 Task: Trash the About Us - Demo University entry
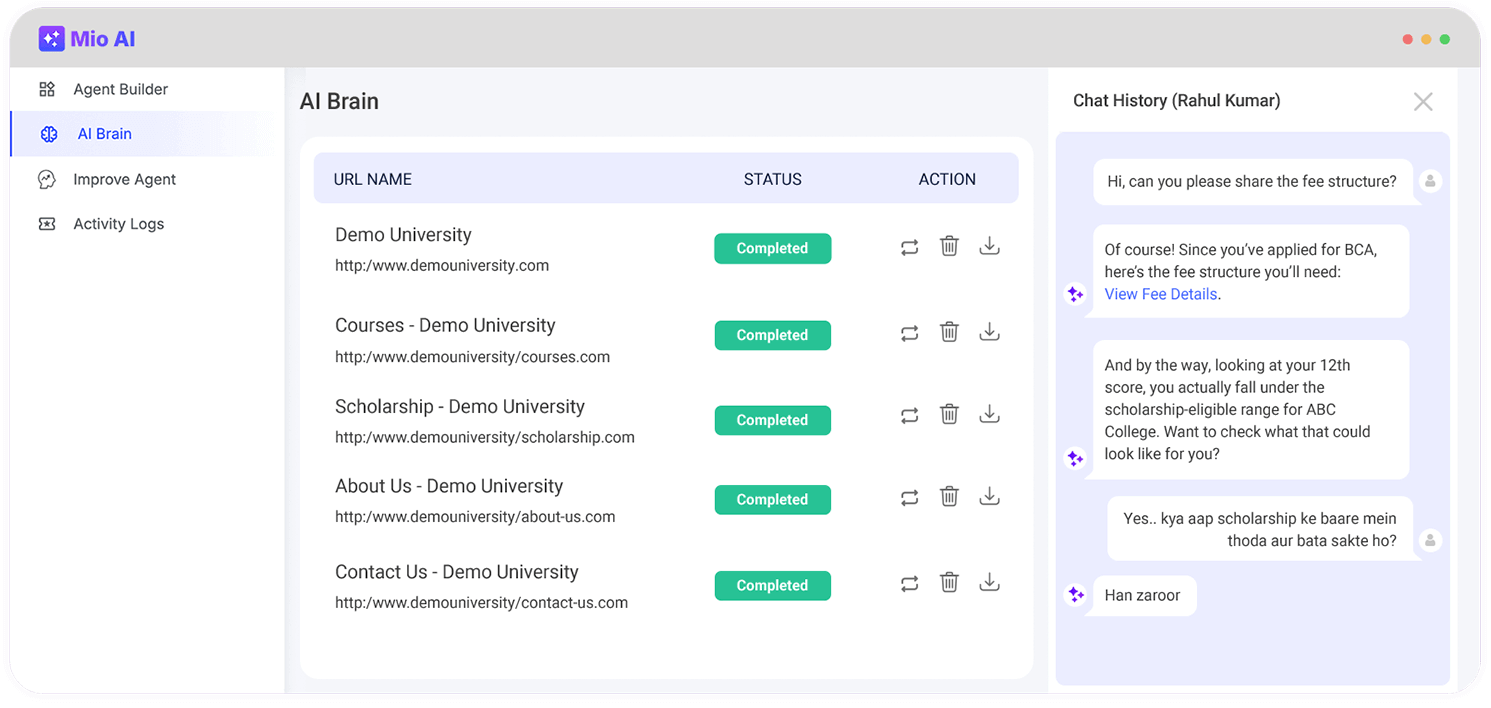[949, 497]
